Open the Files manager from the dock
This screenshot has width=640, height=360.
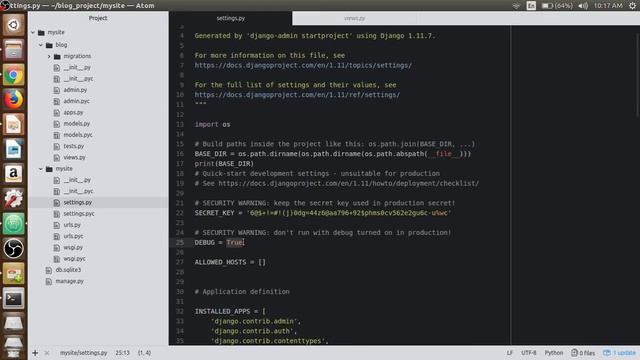click(13, 50)
